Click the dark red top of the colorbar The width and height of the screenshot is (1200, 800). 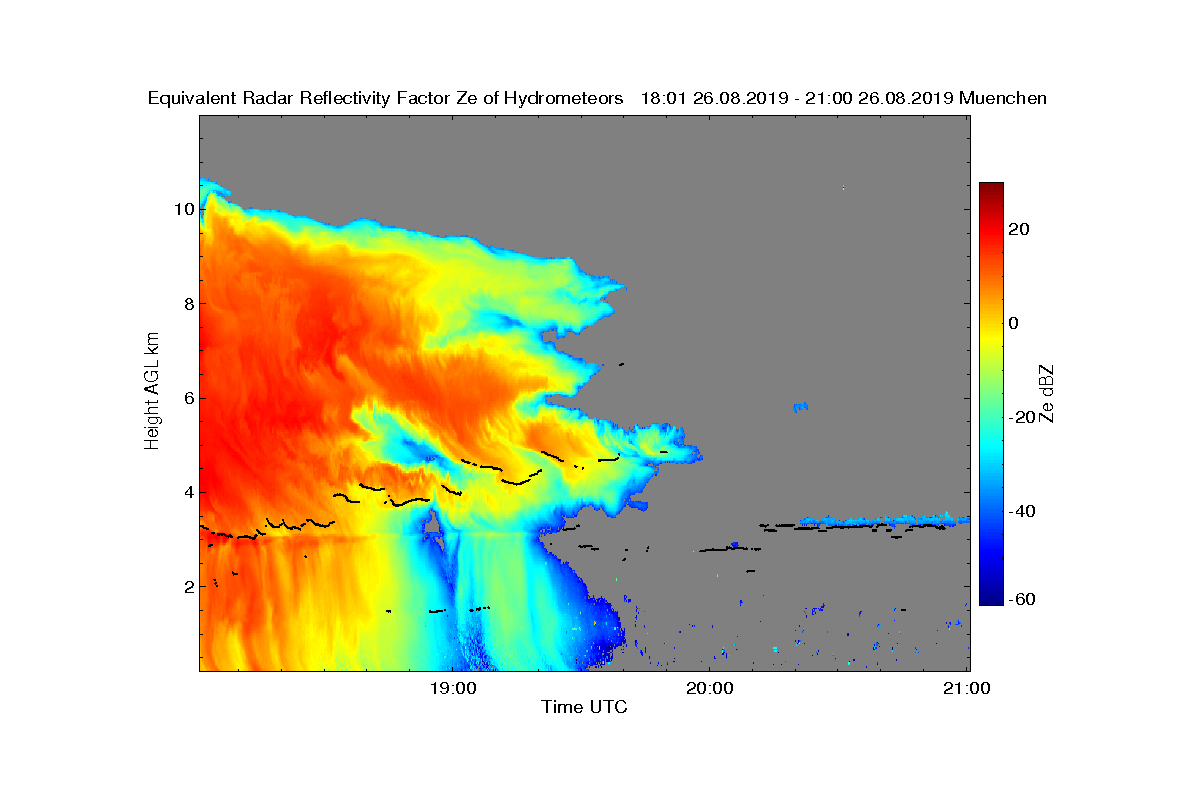click(x=991, y=188)
